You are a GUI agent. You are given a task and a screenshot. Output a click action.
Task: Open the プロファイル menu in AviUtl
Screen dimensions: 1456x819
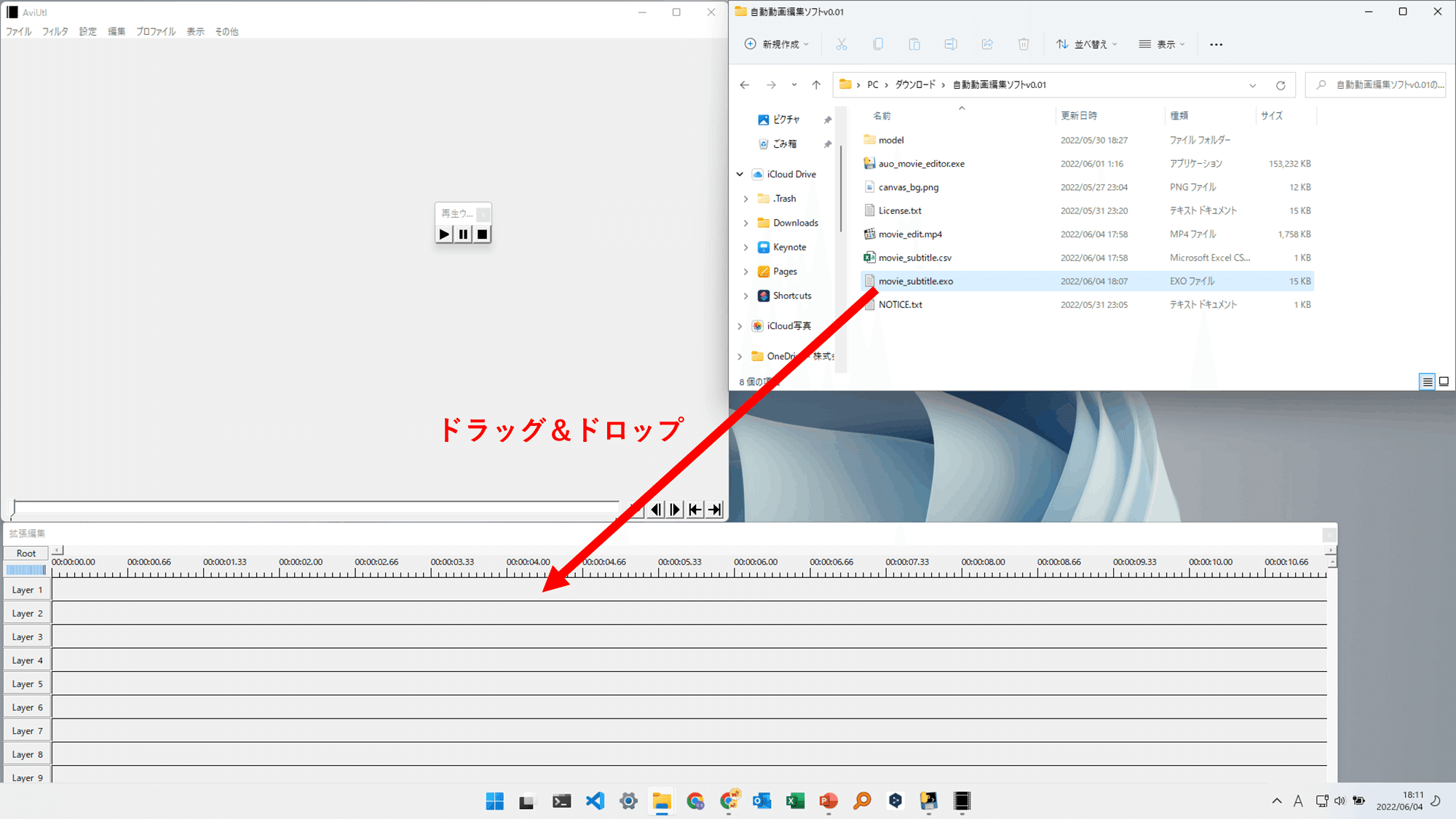click(156, 31)
